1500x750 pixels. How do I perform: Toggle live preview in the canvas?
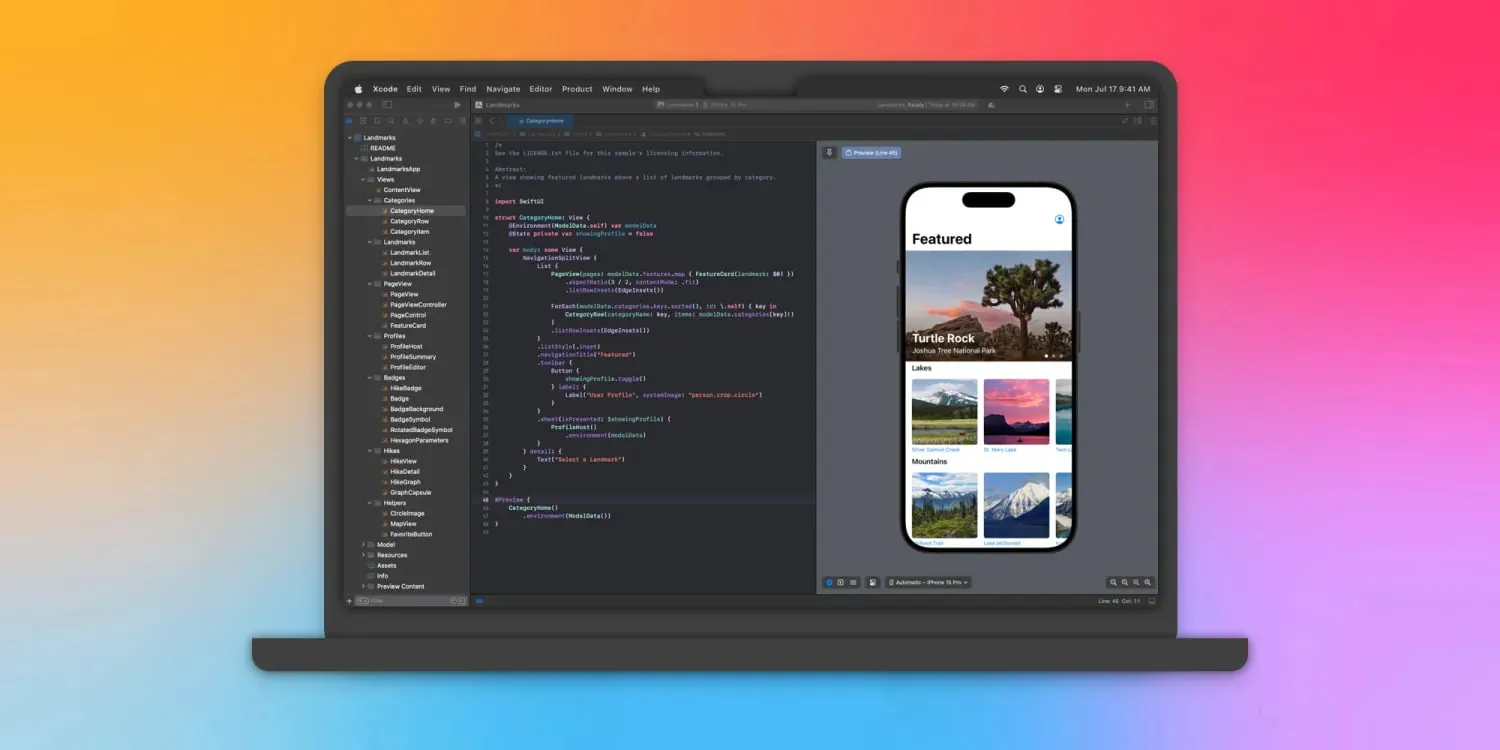click(x=829, y=582)
